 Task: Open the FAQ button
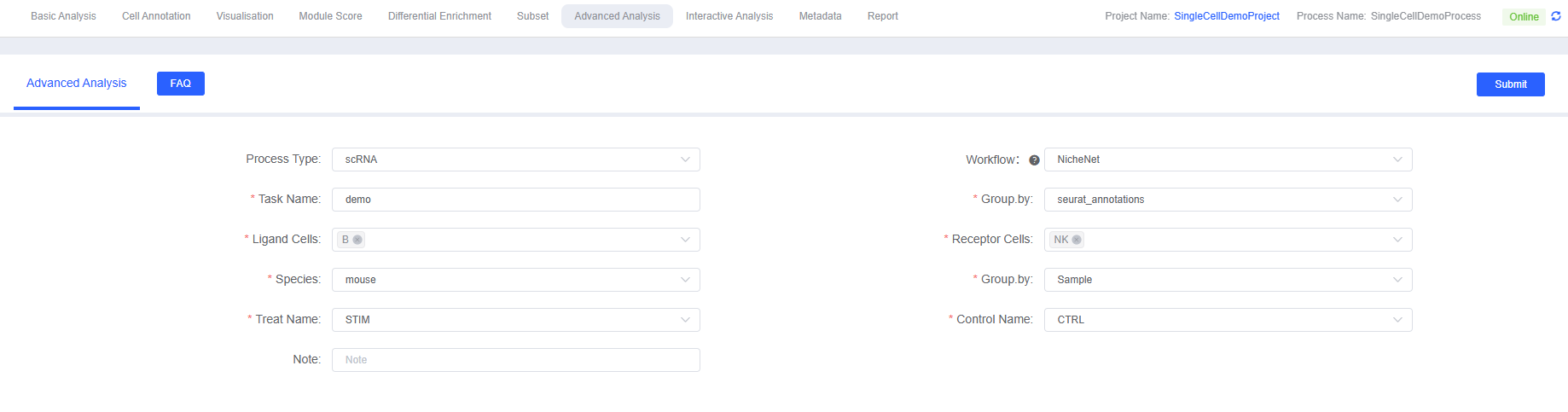180,84
